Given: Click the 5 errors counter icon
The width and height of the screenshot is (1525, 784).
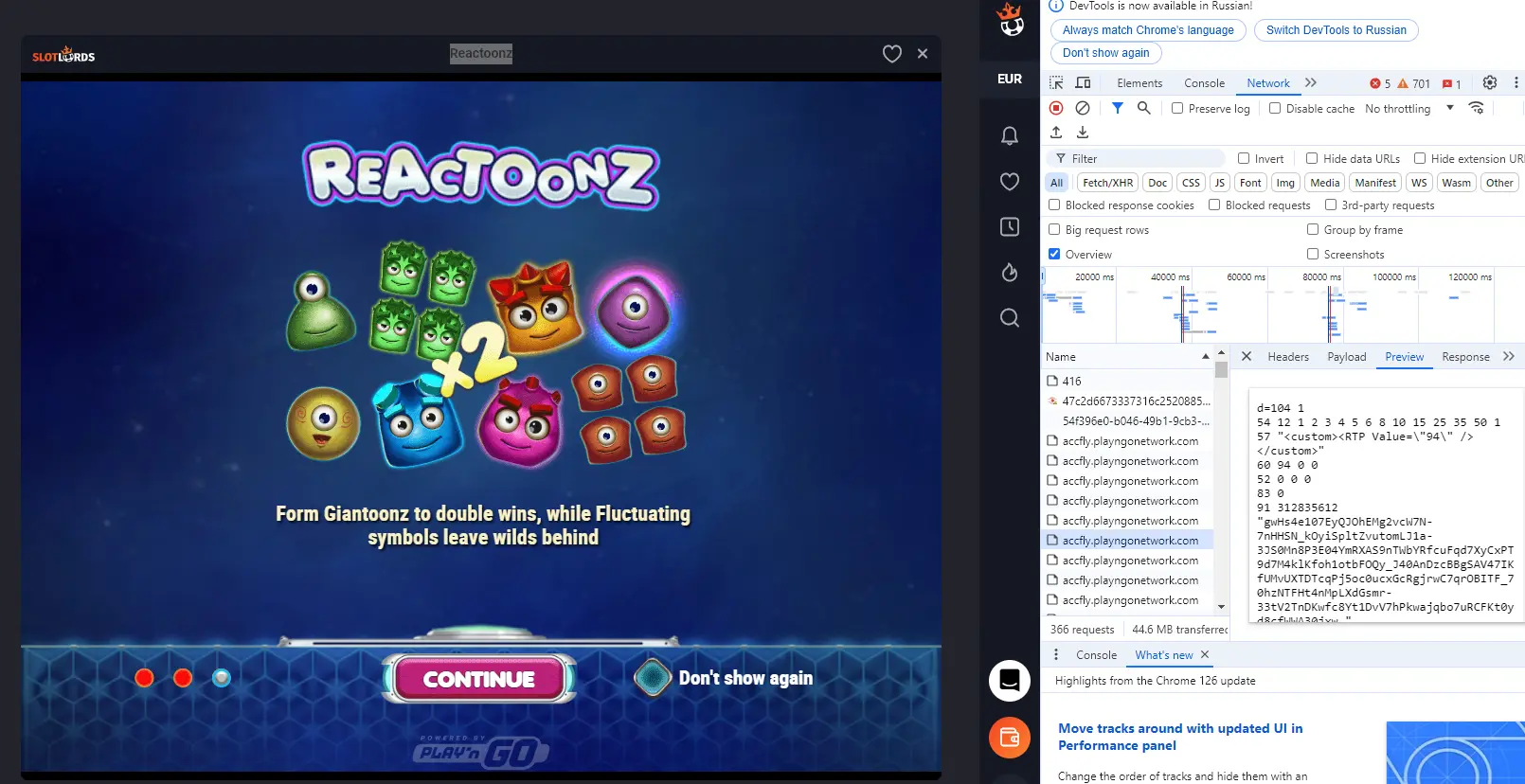Looking at the screenshot, I should pos(1380,83).
